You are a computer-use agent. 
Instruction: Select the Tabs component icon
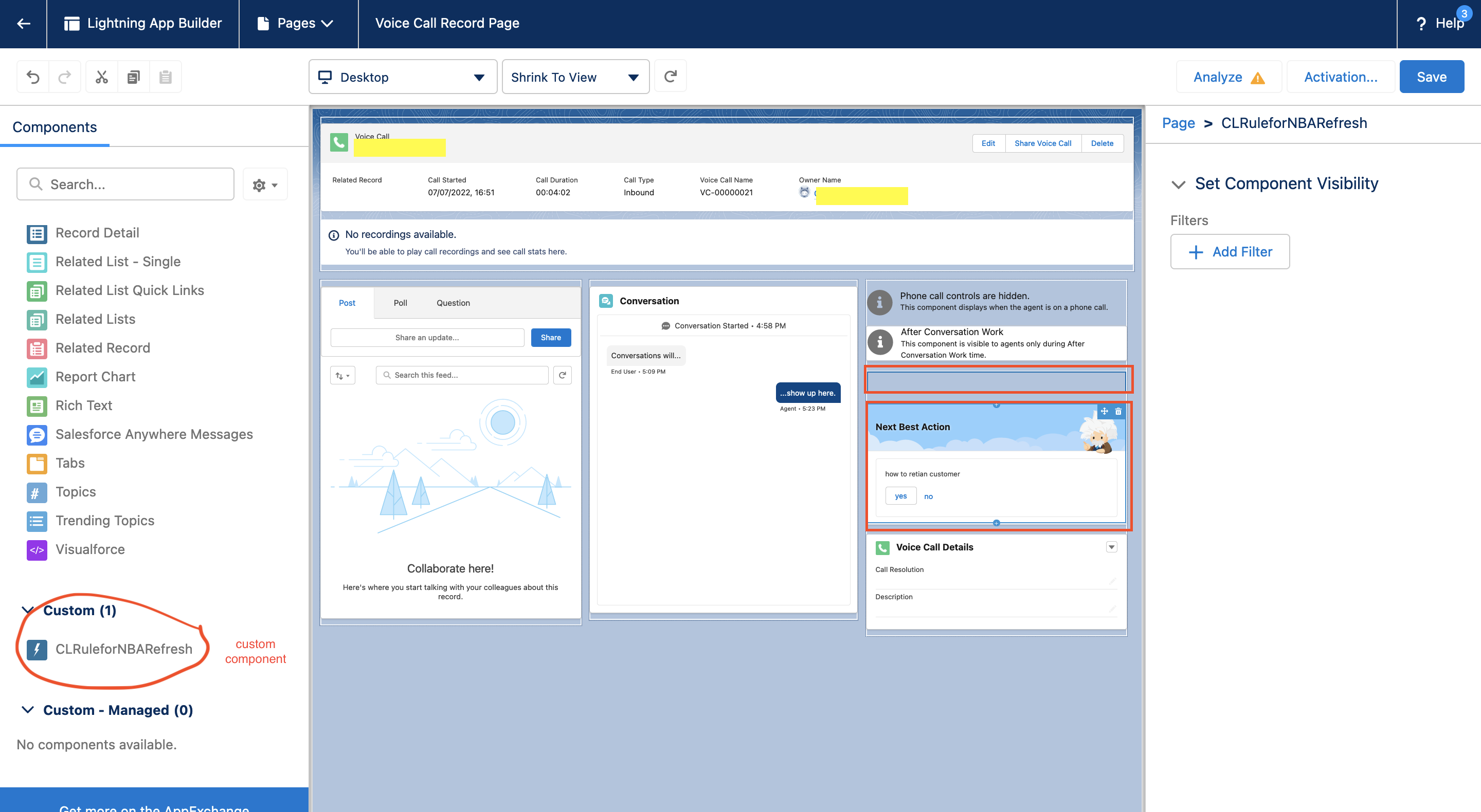point(37,463)
